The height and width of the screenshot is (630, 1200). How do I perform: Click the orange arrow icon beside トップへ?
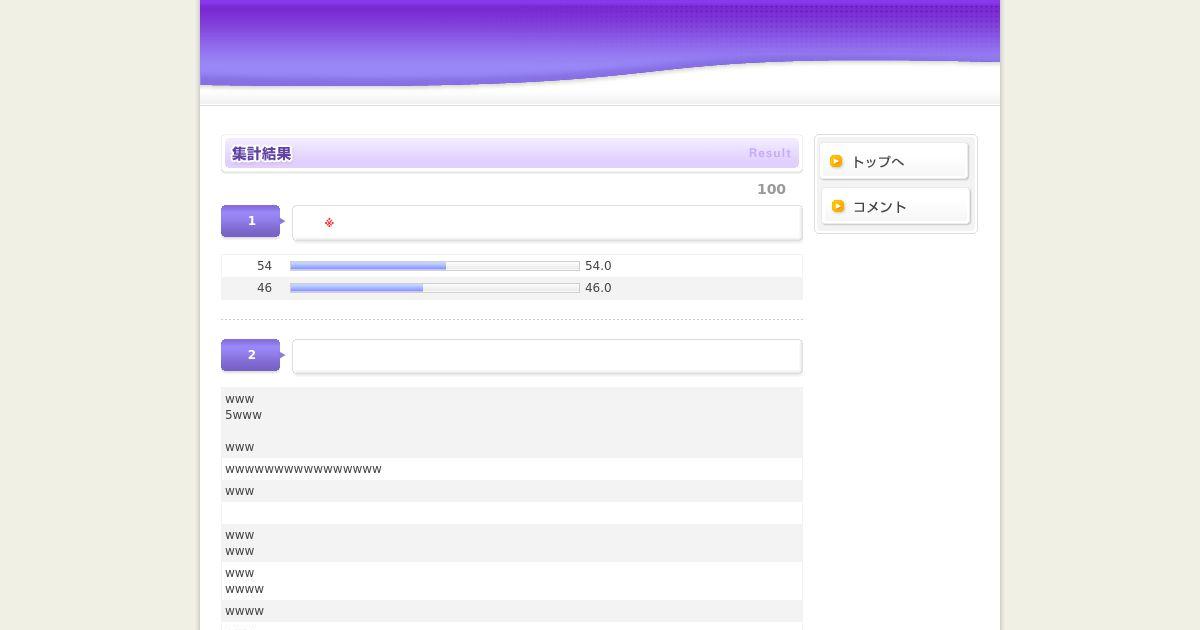(x=836, y=161)
